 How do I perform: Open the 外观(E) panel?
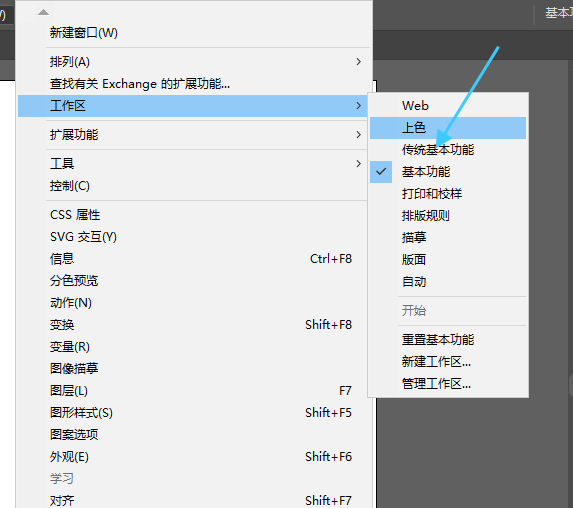[x=193, y=456]
